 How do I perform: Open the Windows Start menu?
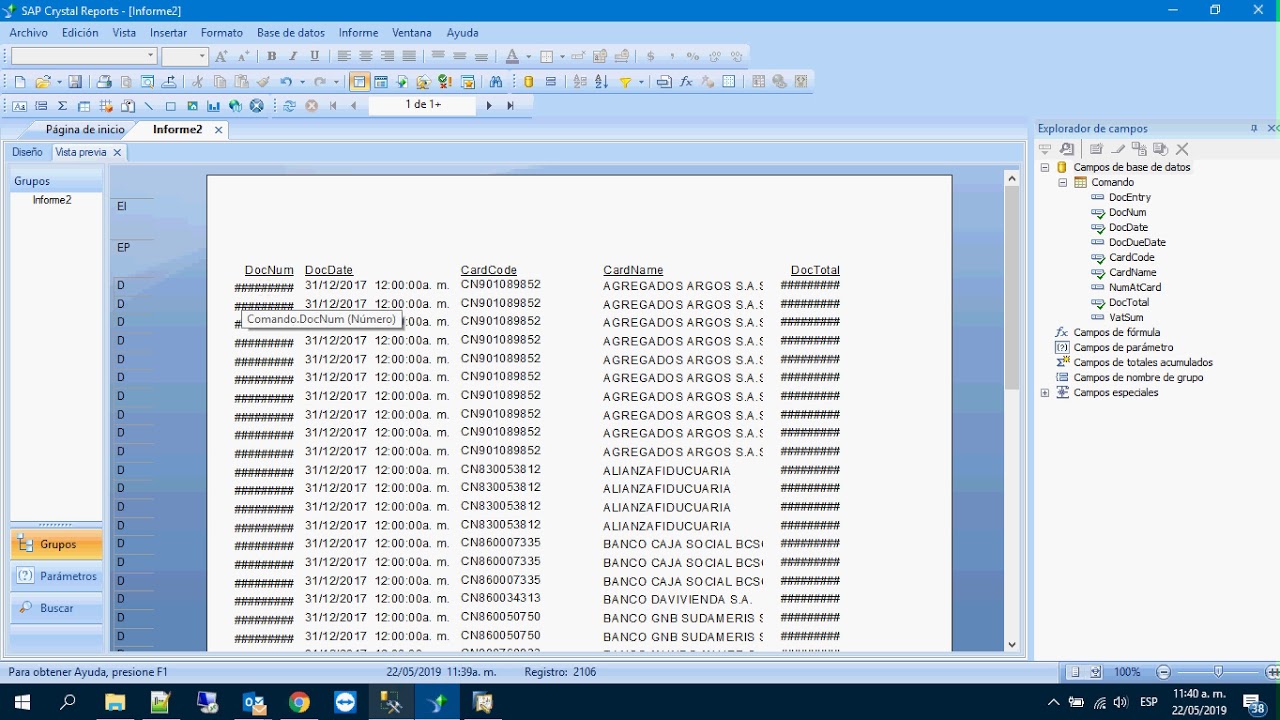tap(21, 703)
